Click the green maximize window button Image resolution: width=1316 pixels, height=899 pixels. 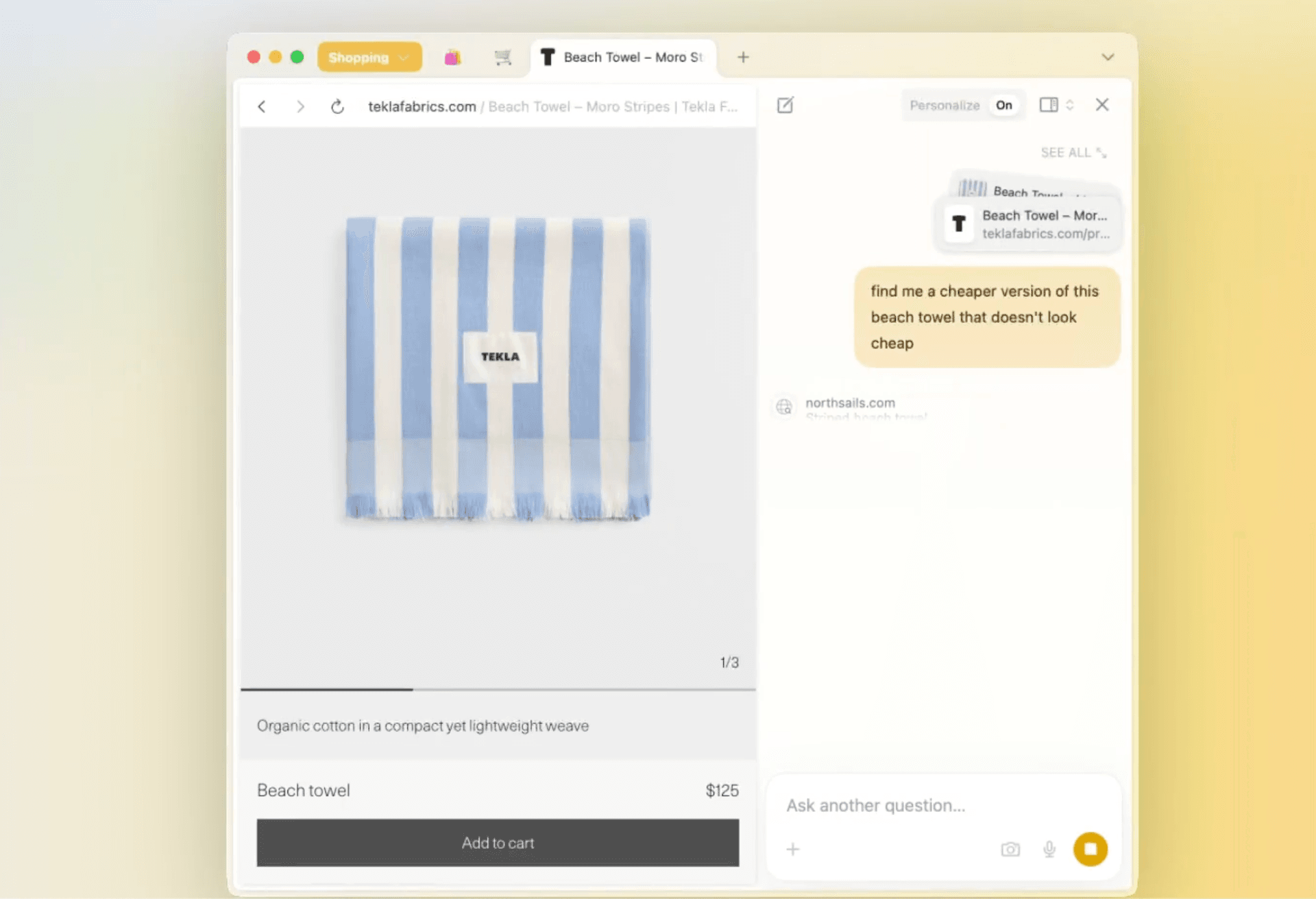tap(297, 57)
